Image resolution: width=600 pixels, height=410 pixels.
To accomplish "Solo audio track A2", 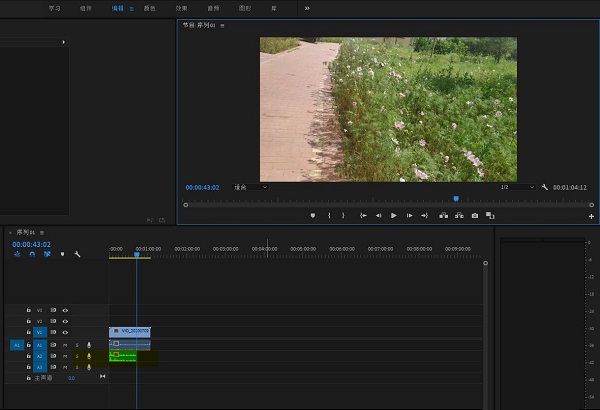I will click(x=76, y=356).
